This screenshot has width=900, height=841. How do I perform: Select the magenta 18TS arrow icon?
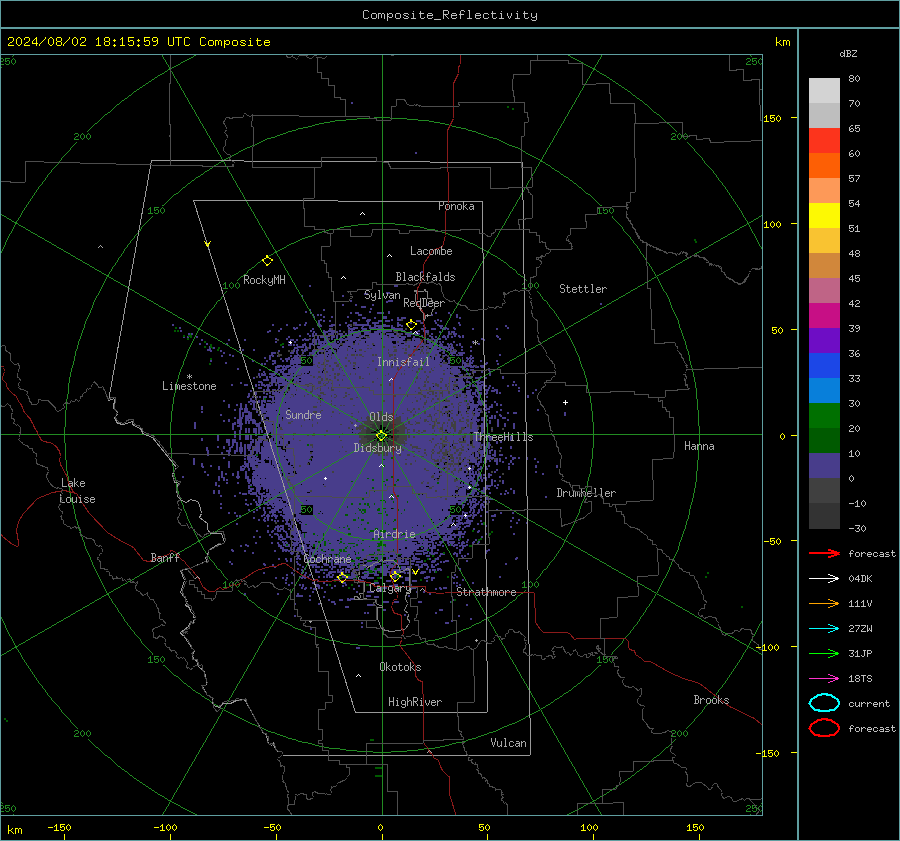824,679
